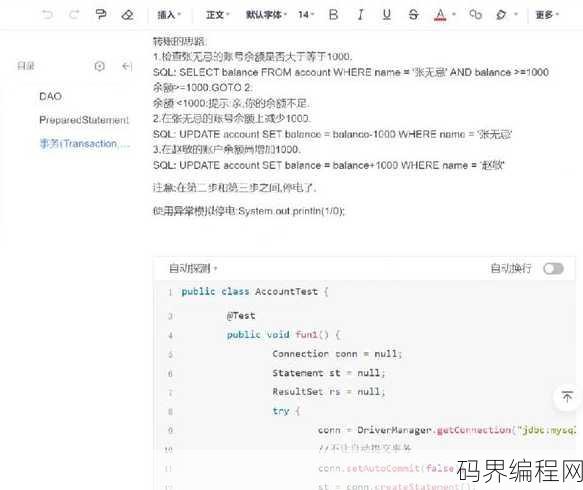
Task: Click the clear formatting eraser icon
Action: (x=128, y=14)
